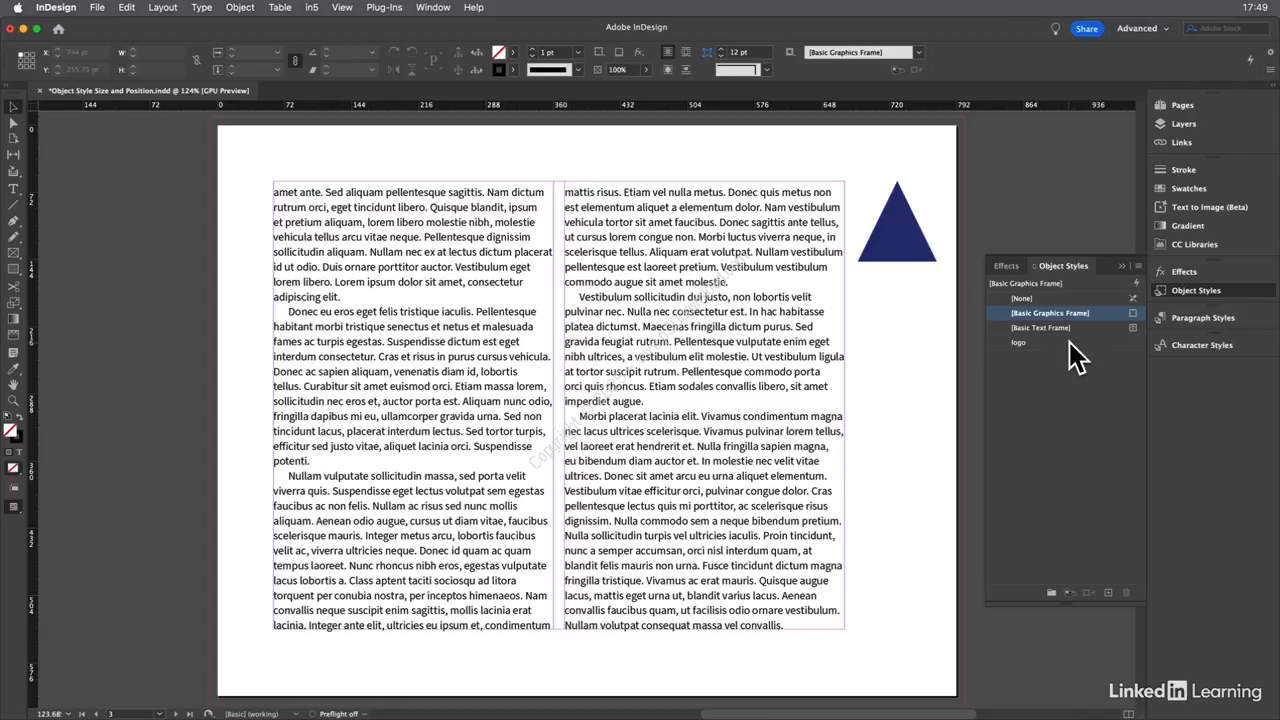Select the Hand tool

[13, 384]
